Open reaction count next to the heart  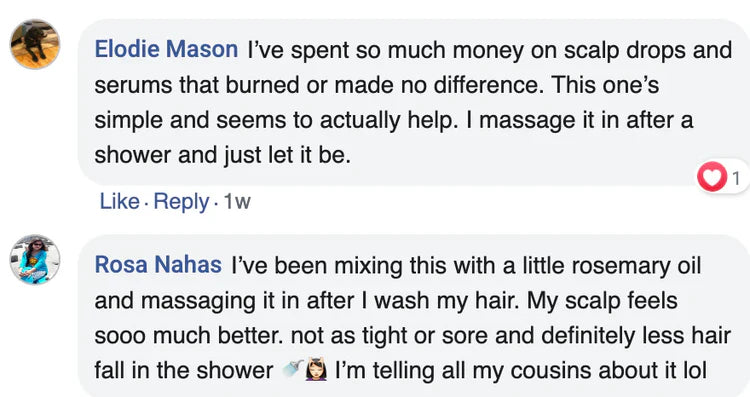coord(736,178)
